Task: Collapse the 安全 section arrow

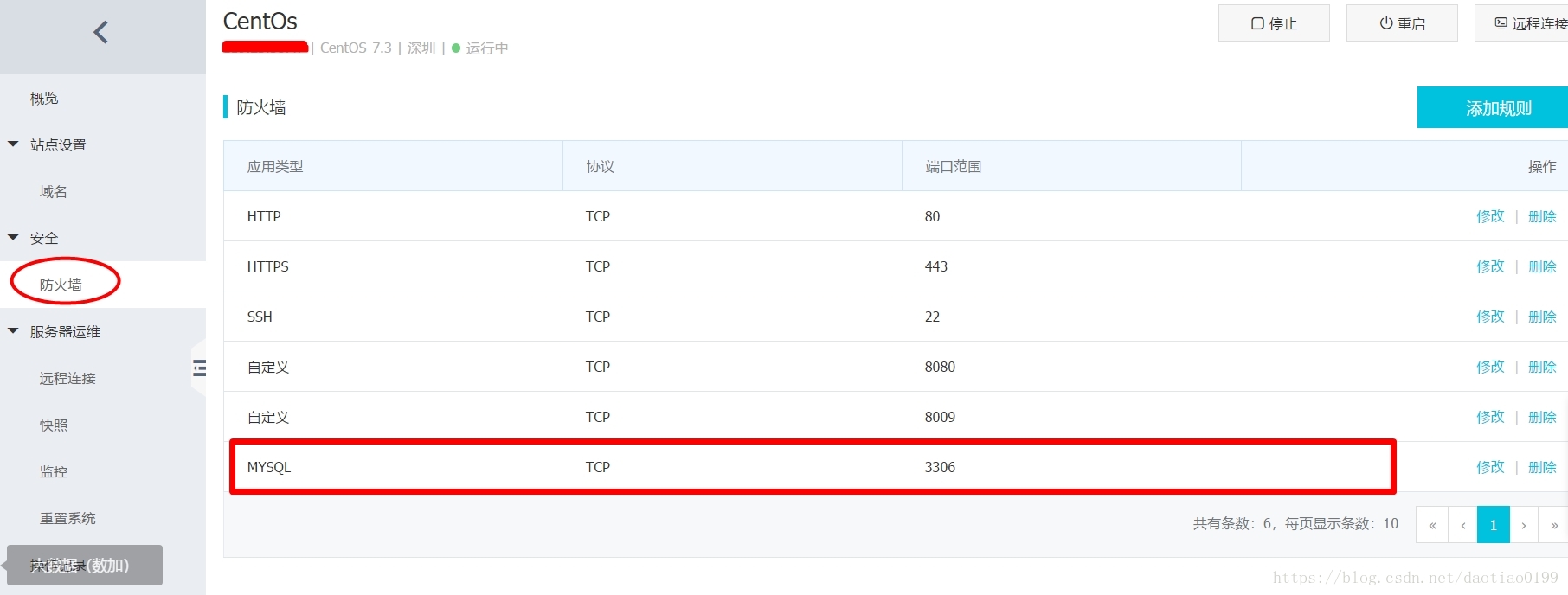Action: [13, 237]
